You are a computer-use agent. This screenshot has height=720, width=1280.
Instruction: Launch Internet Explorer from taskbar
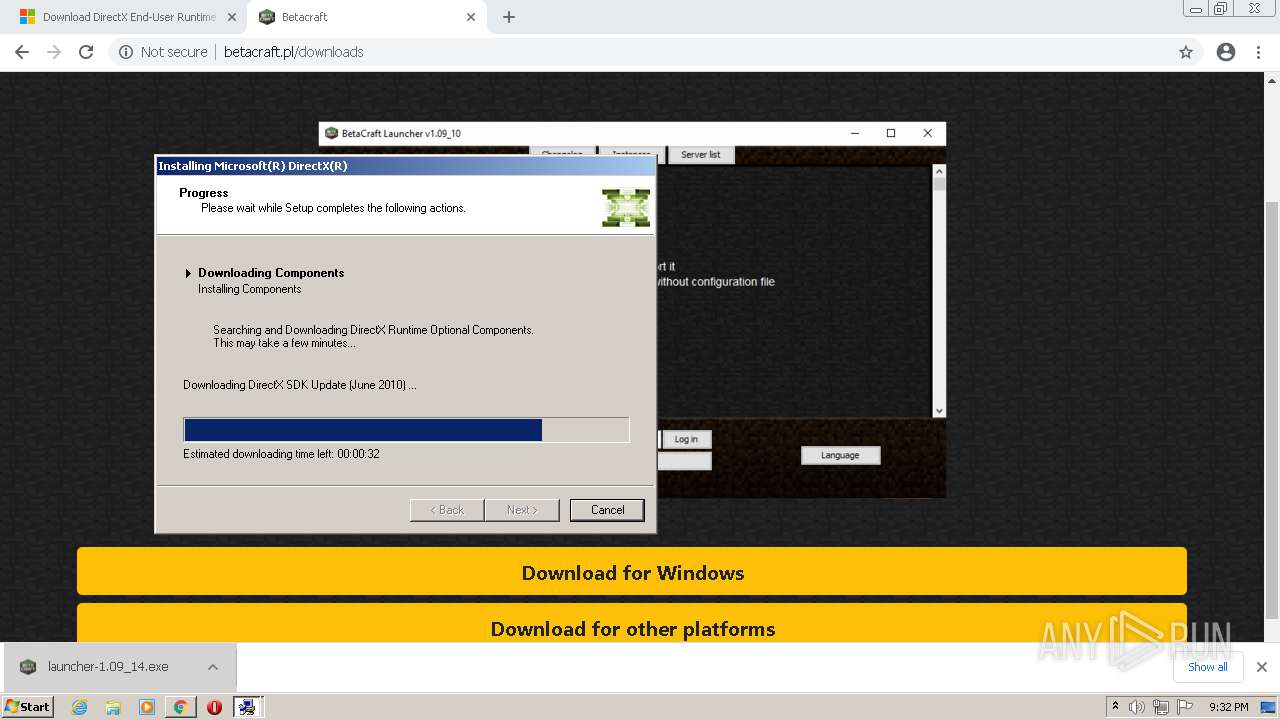click(80, 707)
